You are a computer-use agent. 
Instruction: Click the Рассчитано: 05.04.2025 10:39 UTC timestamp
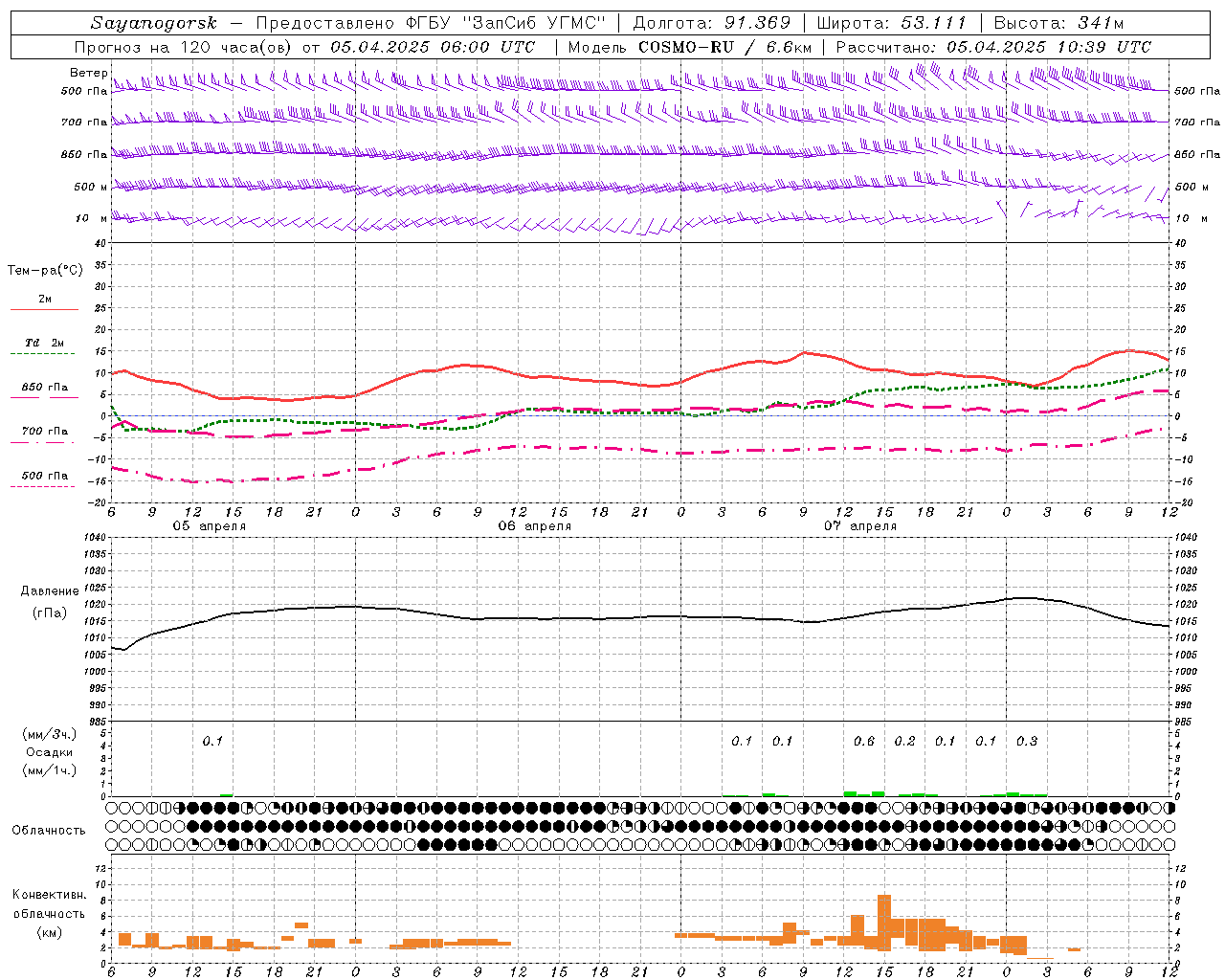pos(993,47)
